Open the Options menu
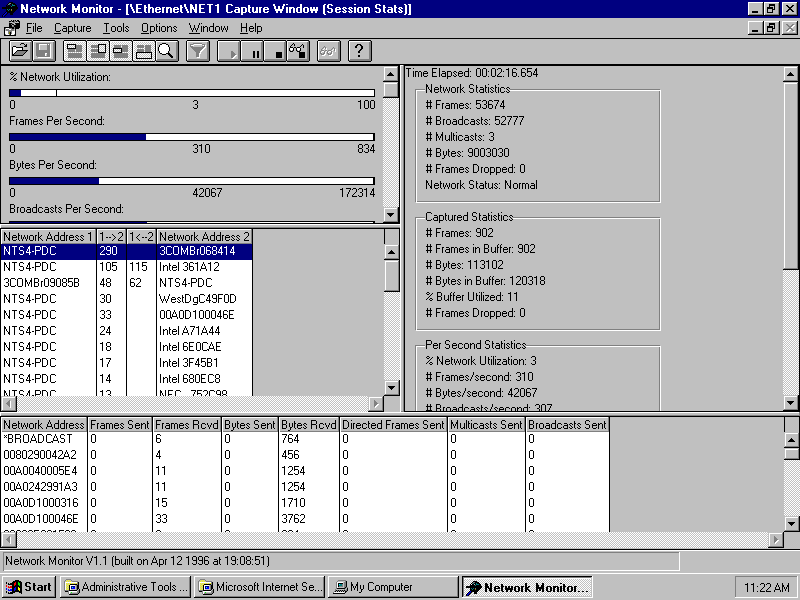Screen dimensions: 800x600 (x=159, y=28)
